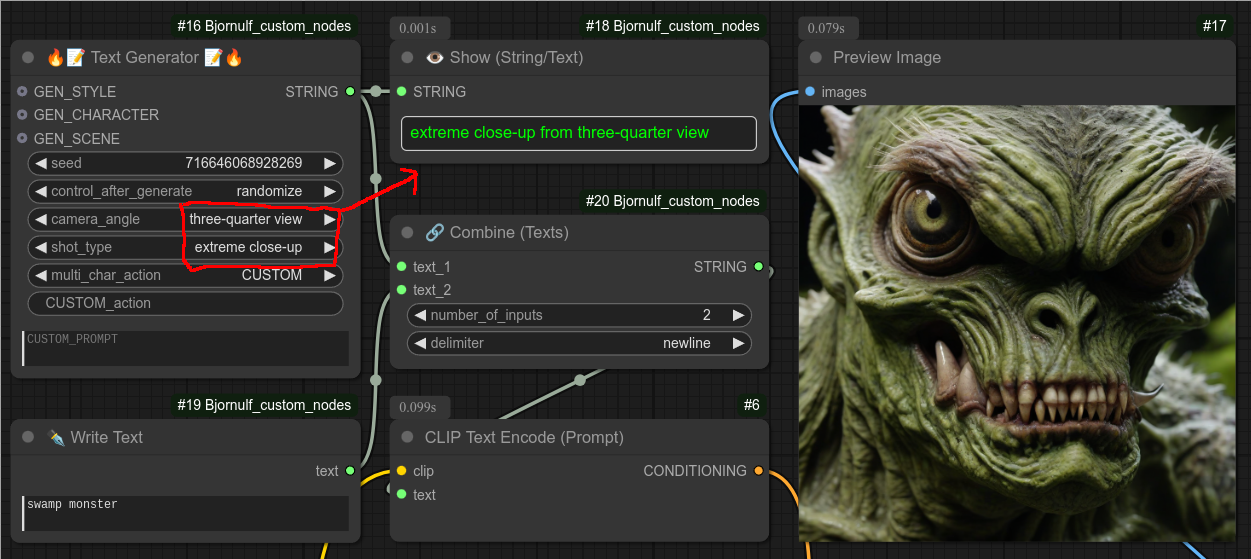
Task: Collapse the Text Generator node via its dot
Action: (x=28, y=58)
